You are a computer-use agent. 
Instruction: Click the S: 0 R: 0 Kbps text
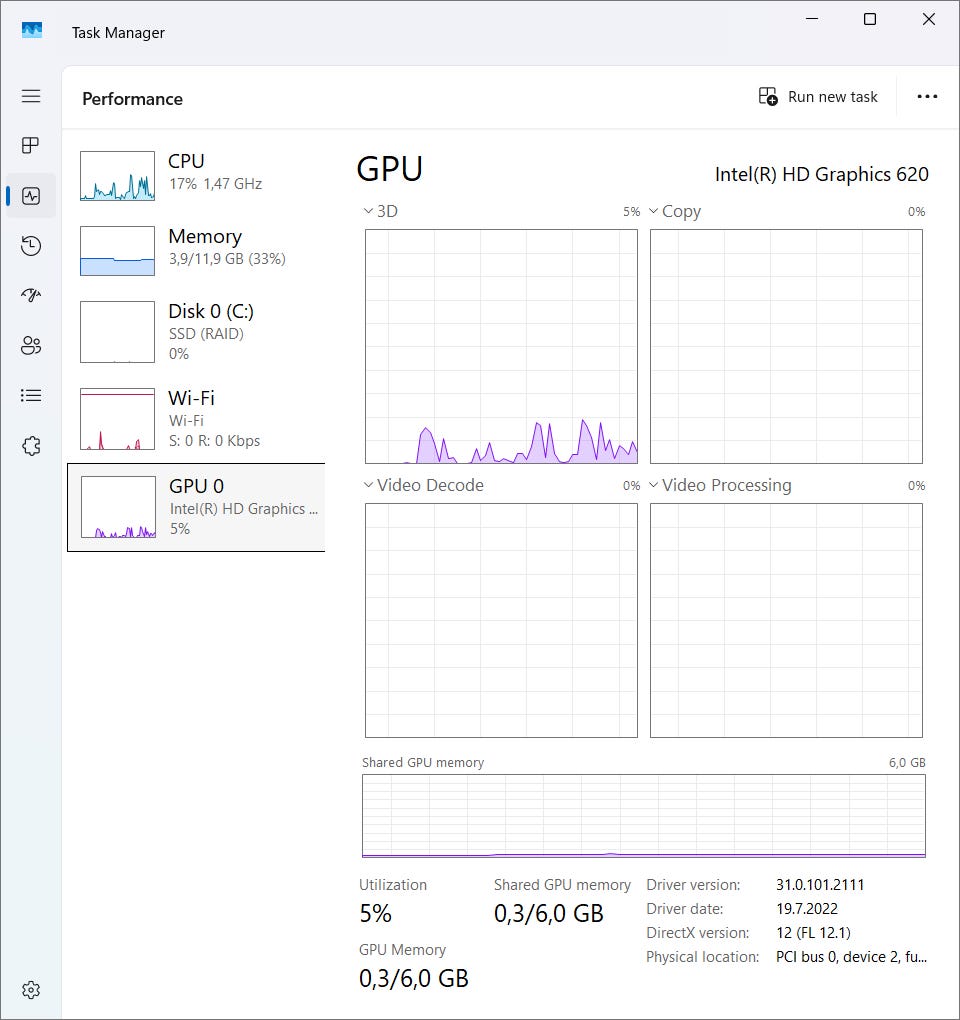214,440
